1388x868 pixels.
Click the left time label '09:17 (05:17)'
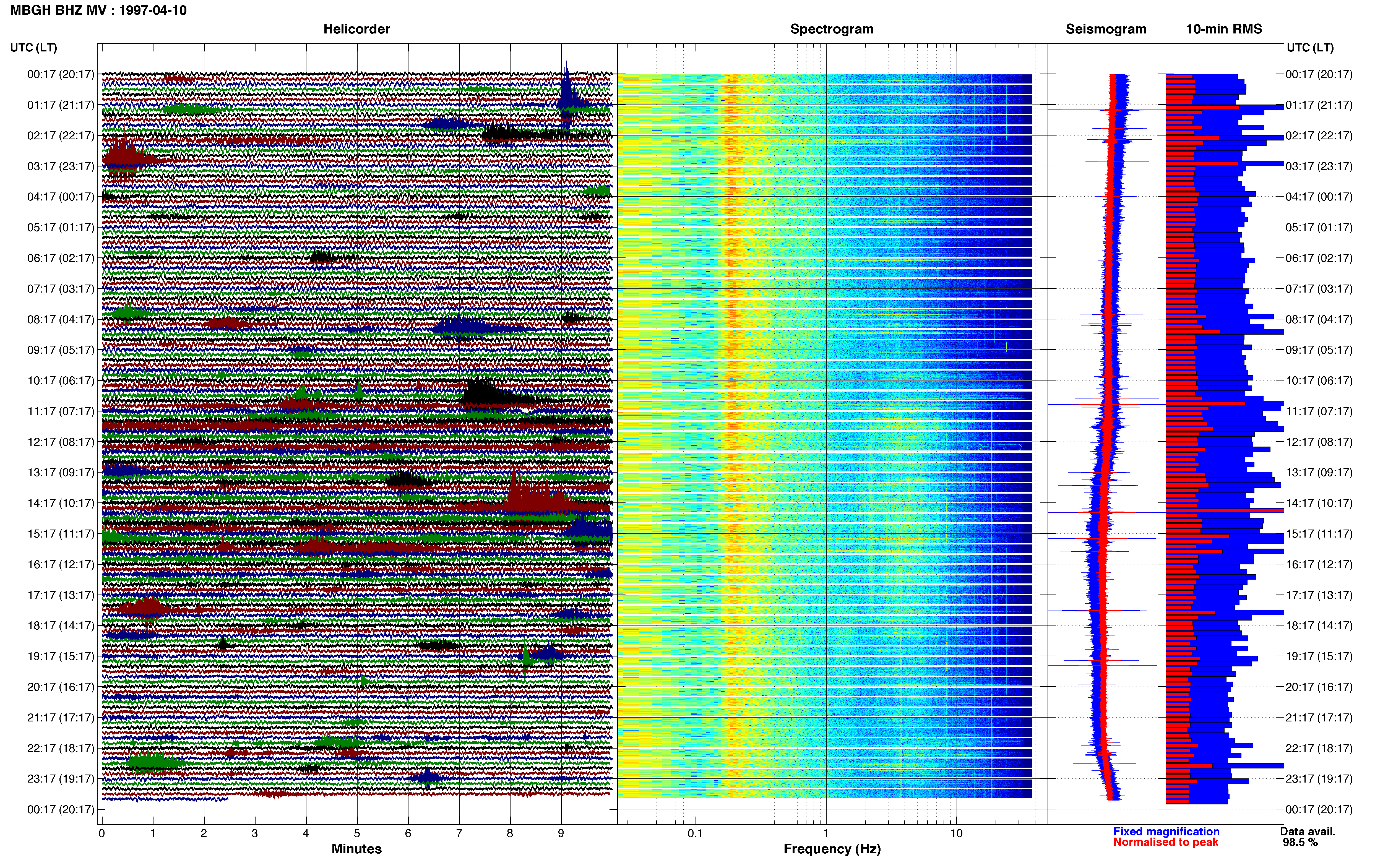tap(61, 350)
